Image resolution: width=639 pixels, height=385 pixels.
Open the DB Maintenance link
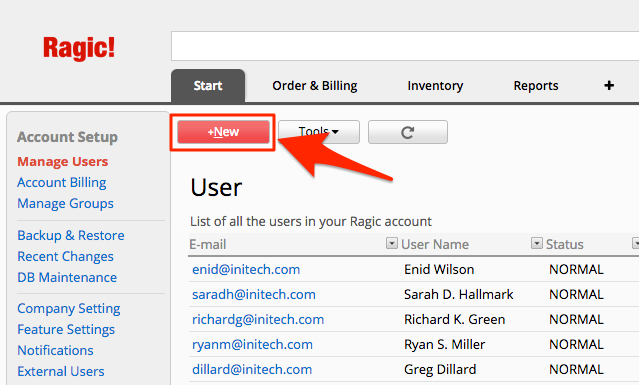click(67, 277)
